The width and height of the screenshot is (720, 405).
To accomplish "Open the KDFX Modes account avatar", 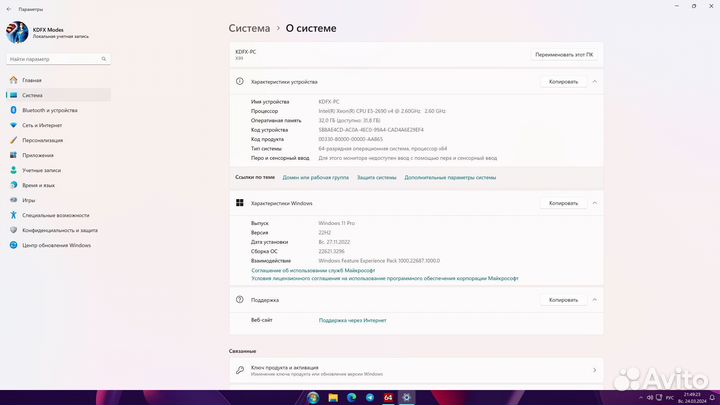I will tap(17, 32).
